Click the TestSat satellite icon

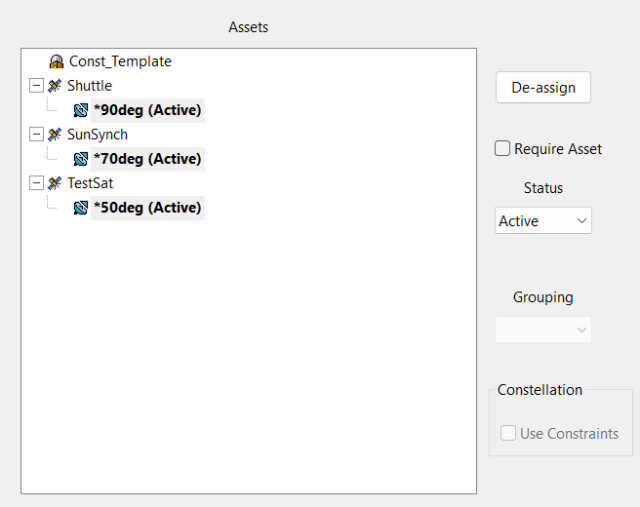tap(55, 184)
